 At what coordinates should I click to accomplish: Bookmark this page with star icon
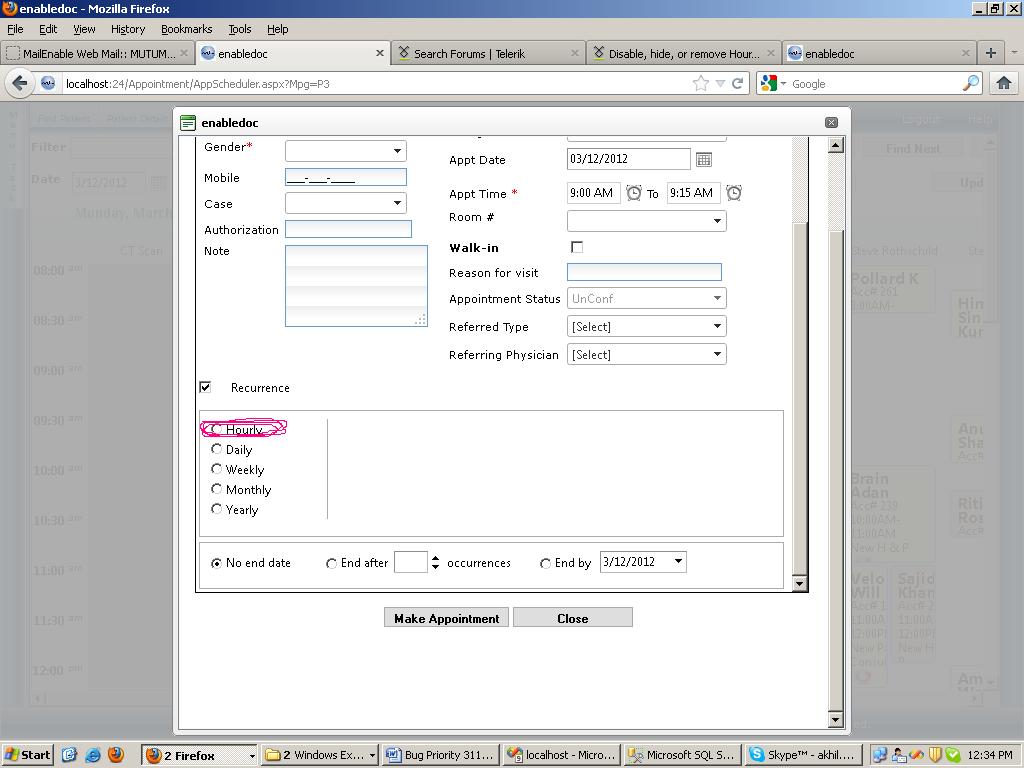(x=700, y=83)
